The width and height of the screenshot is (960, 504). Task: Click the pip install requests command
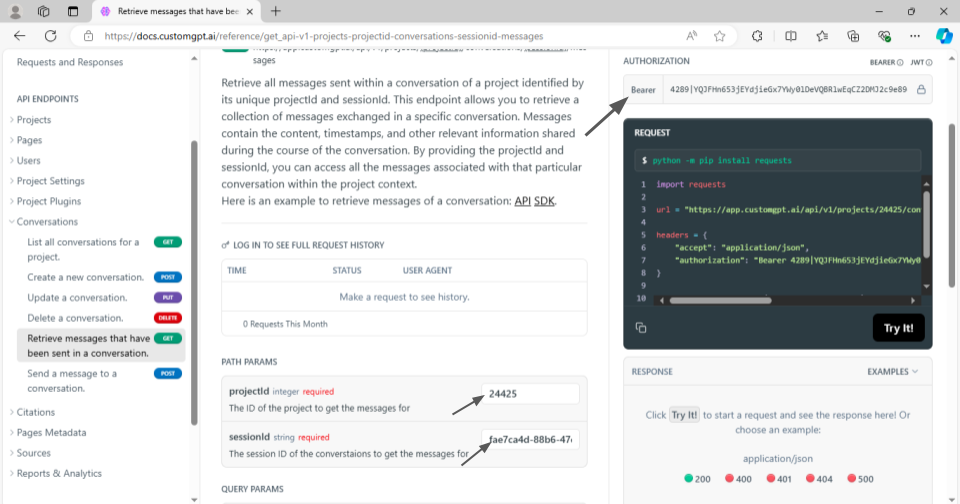tap(722, 160)
